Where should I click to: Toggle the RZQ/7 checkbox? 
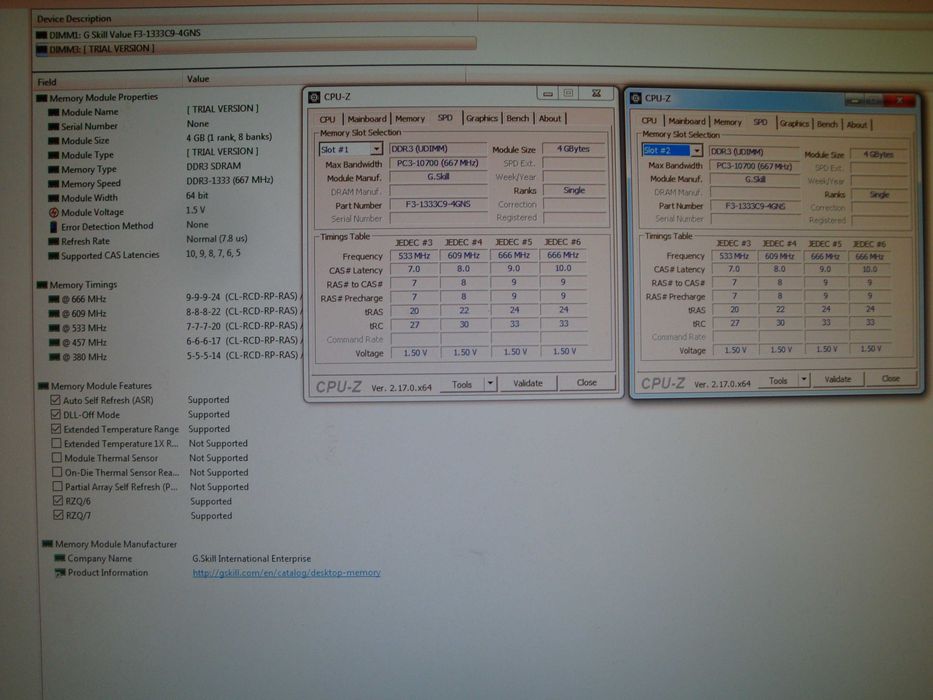[x=58, y=515]
